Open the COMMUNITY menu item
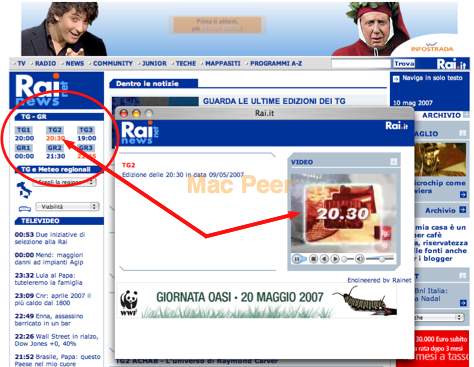474x367 pixels. pyautogui.click(x=113, y=63)
